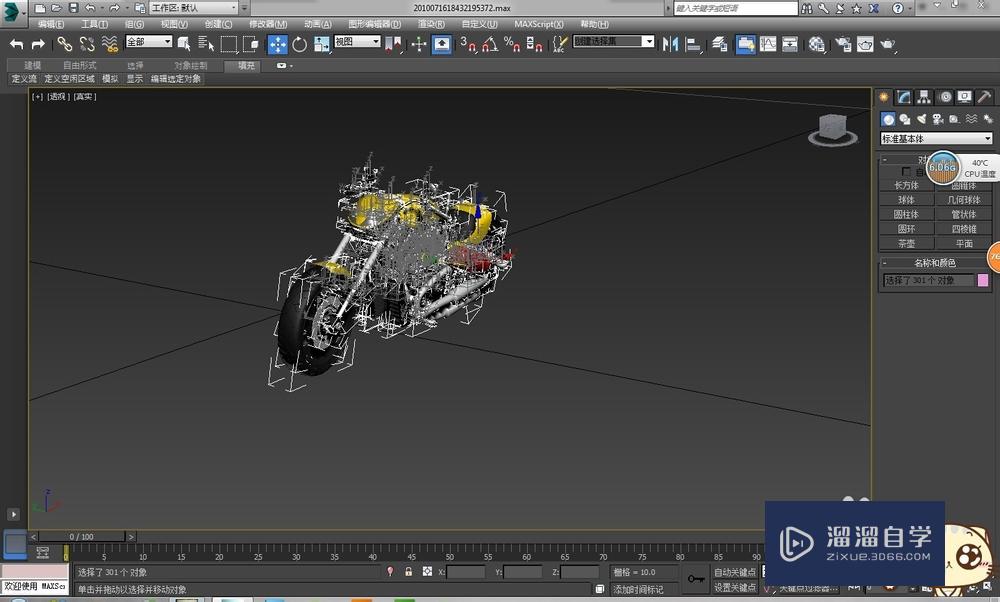
Task: Click the Undo arrow in the toolbar
Action: pyautogui.click(x=15, y=44)
